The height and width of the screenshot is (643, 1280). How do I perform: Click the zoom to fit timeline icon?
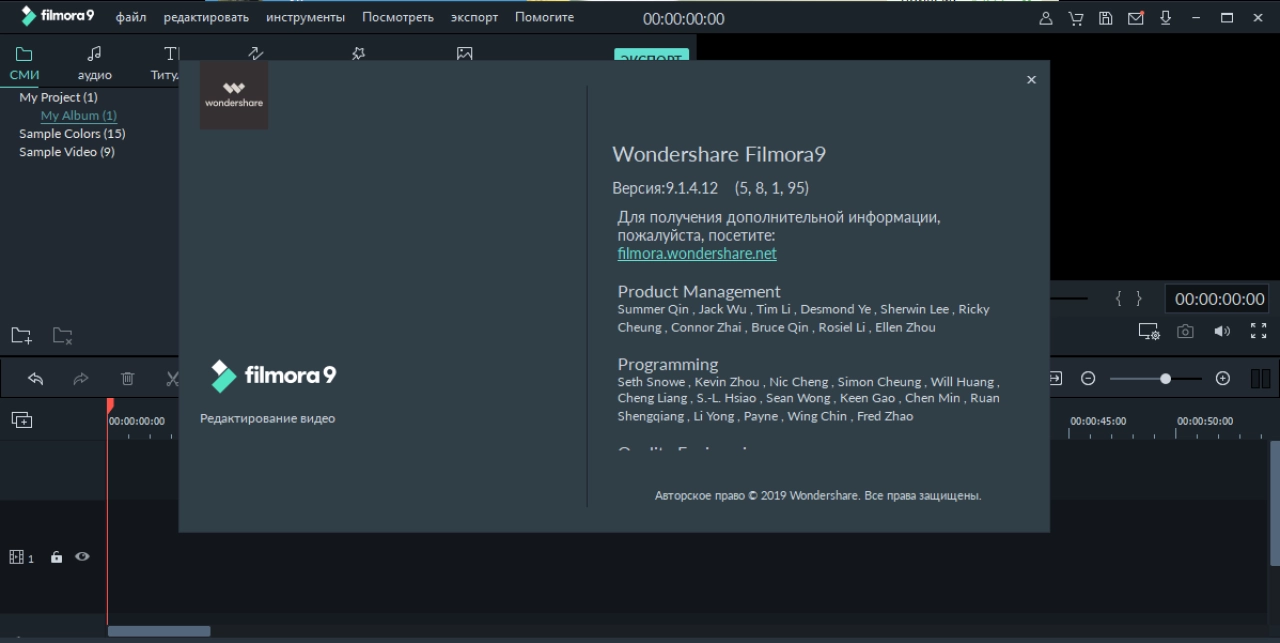pos(1055,378)
